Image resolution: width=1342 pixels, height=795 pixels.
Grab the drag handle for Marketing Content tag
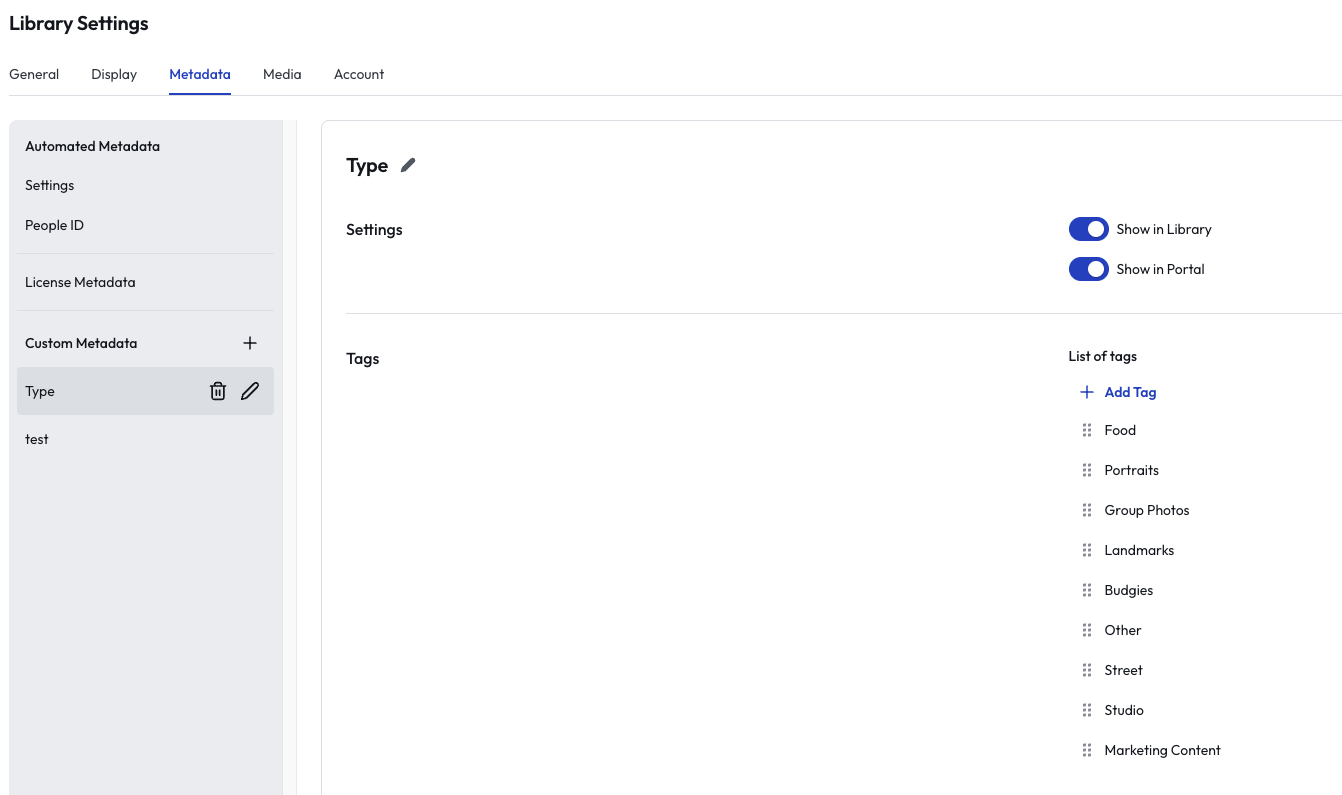click(x=1087, y=750)
